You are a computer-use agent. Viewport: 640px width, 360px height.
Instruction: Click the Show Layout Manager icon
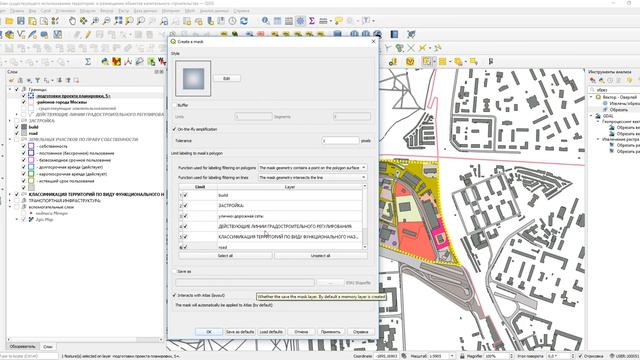click(44, 21)
